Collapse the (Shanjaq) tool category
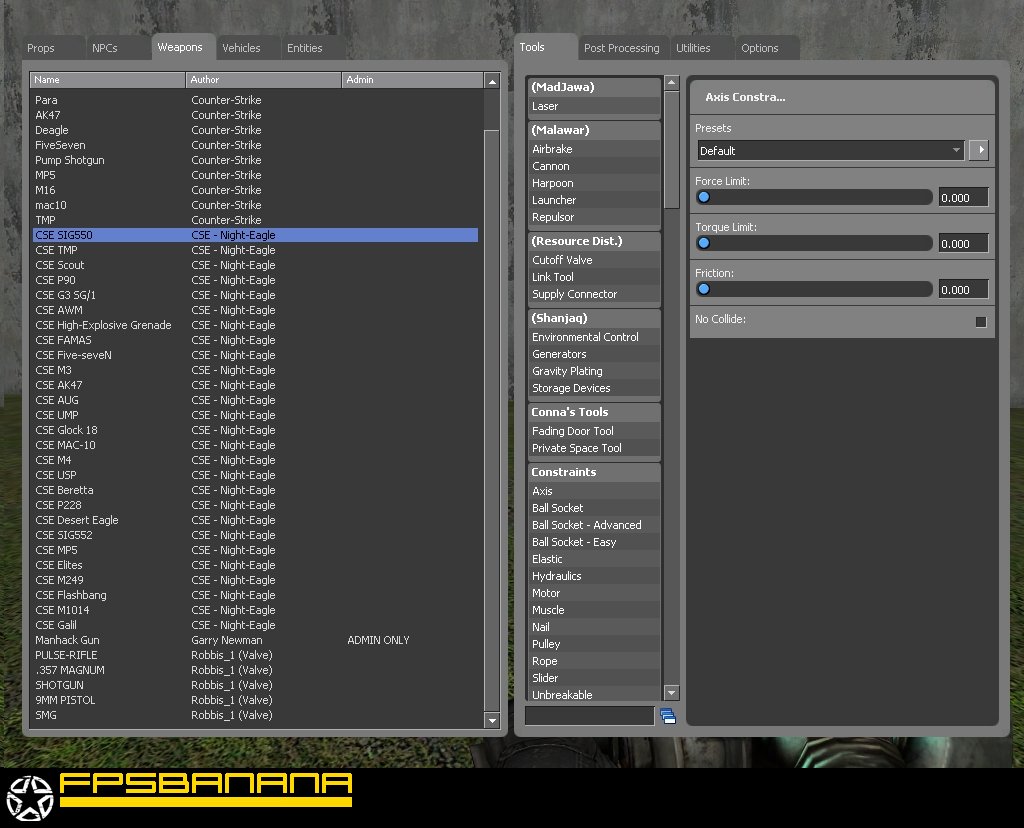Image resolution: width=1024 pixels, height=828 pixels. (594, 318)
